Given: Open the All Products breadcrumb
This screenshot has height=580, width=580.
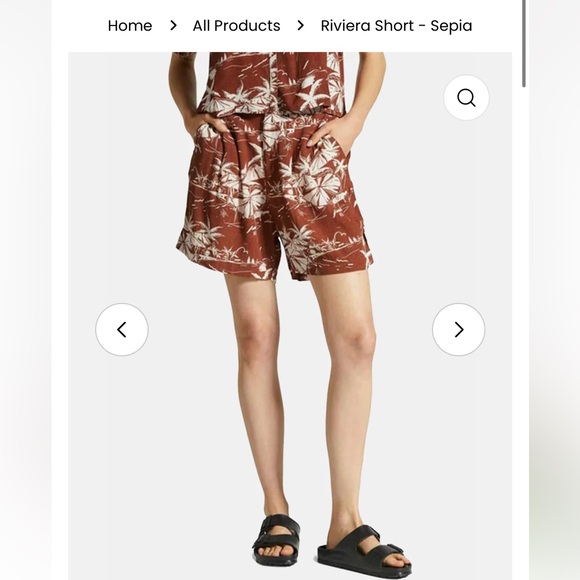Looking at the screenshot, I should pyautogui.click(x=236, y=26).
